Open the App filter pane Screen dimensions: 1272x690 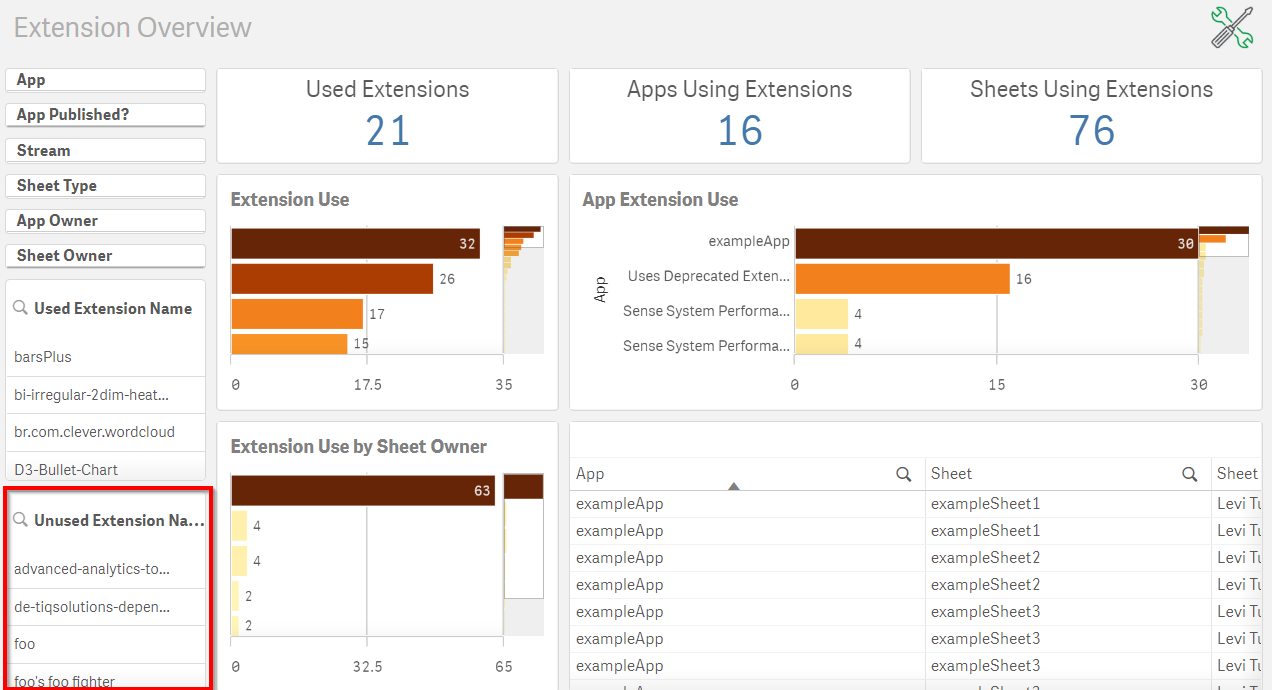106,80
